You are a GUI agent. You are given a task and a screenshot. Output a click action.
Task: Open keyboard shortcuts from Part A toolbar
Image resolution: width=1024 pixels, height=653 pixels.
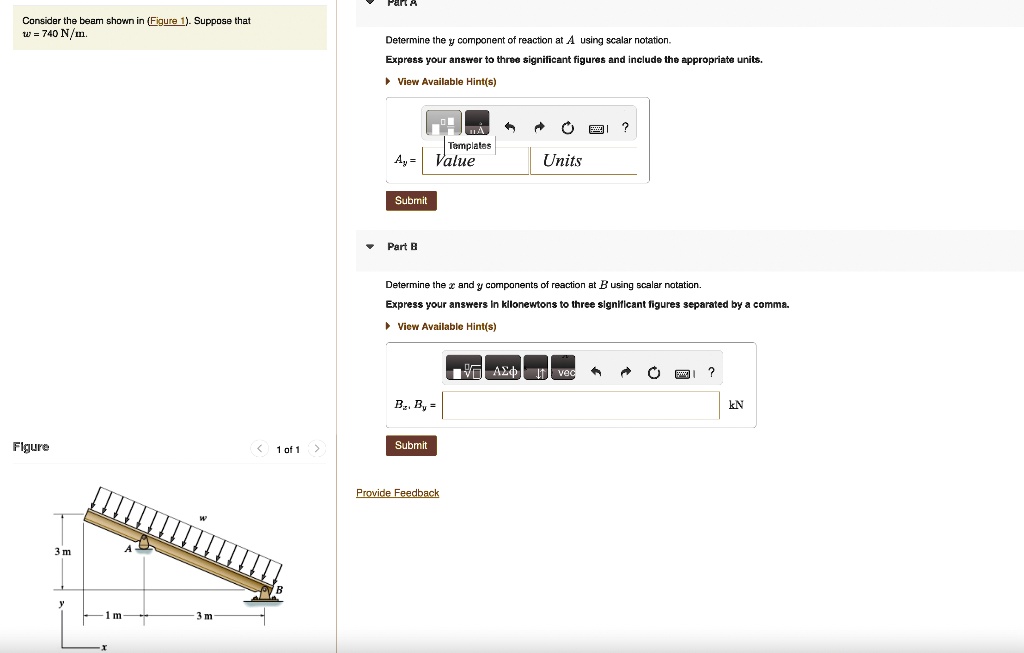click(x=598, y=128)
